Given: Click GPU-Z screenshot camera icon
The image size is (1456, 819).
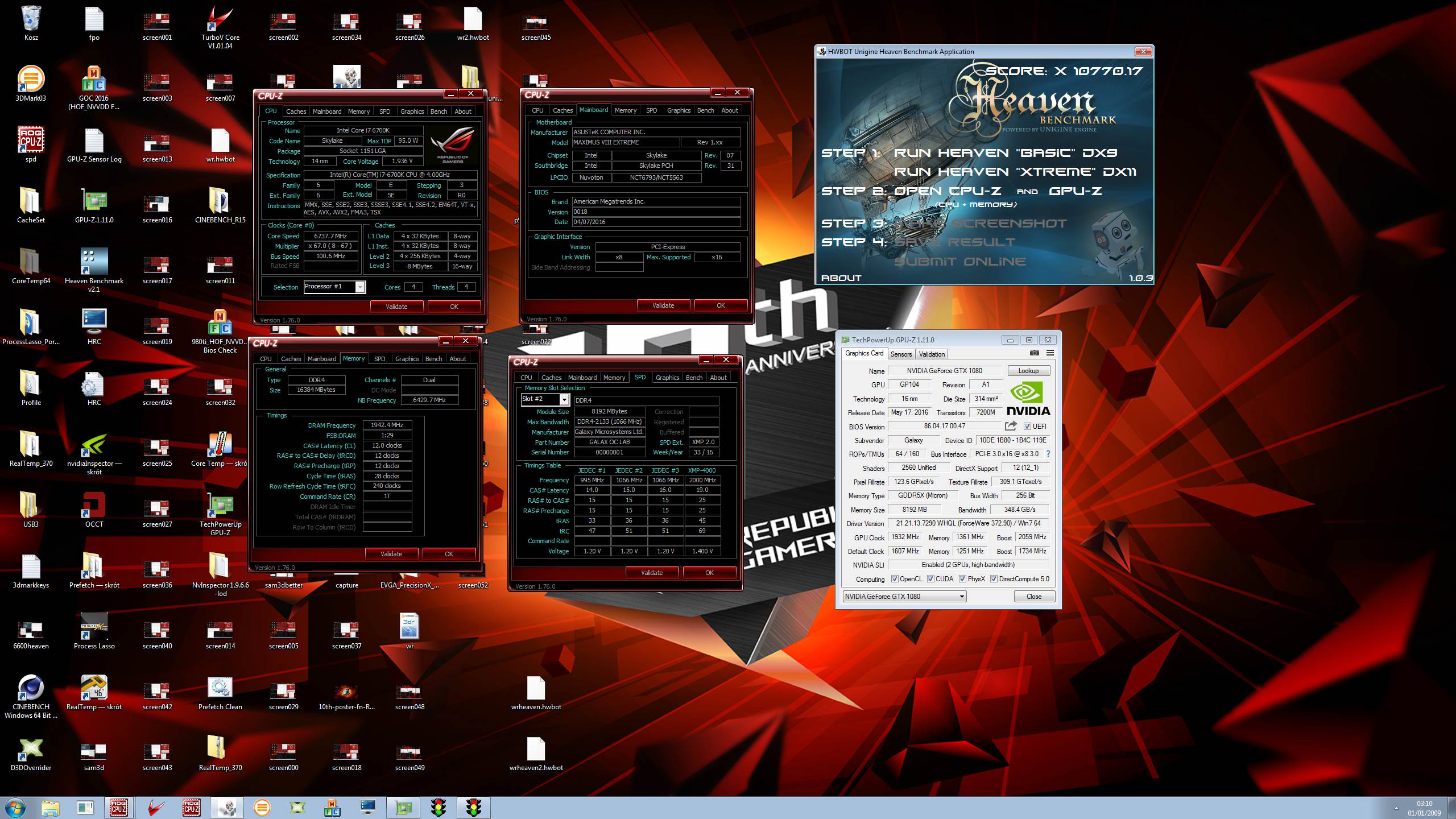Looking at the screenshot, I should 1034,353.
